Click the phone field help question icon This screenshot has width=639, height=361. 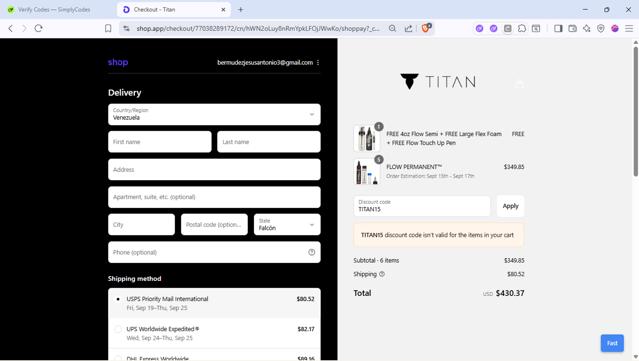312,252
